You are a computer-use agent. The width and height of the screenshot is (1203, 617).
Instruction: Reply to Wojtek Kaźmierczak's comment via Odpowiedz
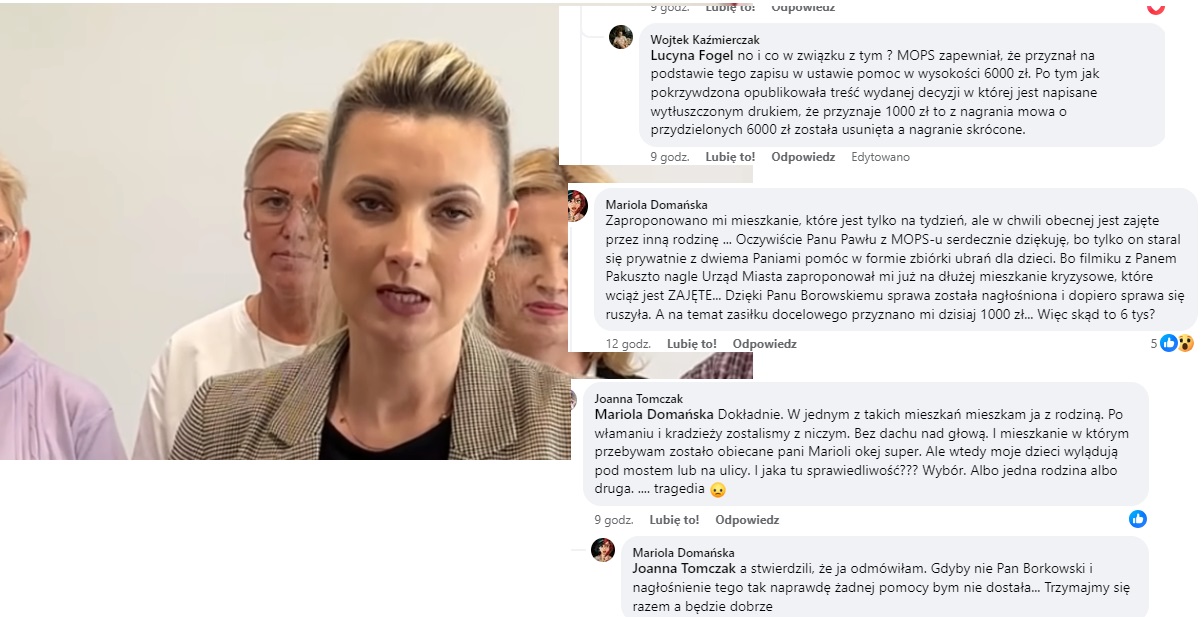point(803,157)
